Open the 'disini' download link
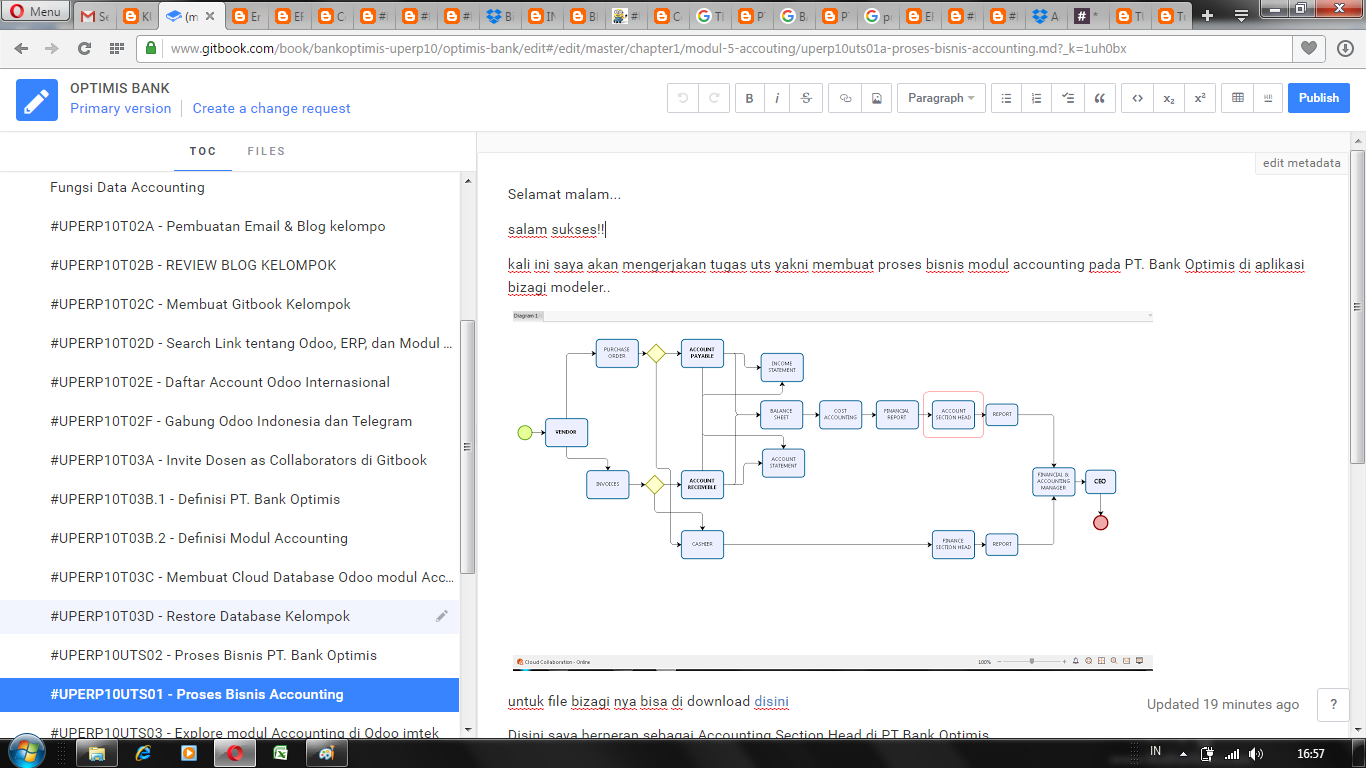The height and width of the screenshot is (768, 1366). [771, 702]
